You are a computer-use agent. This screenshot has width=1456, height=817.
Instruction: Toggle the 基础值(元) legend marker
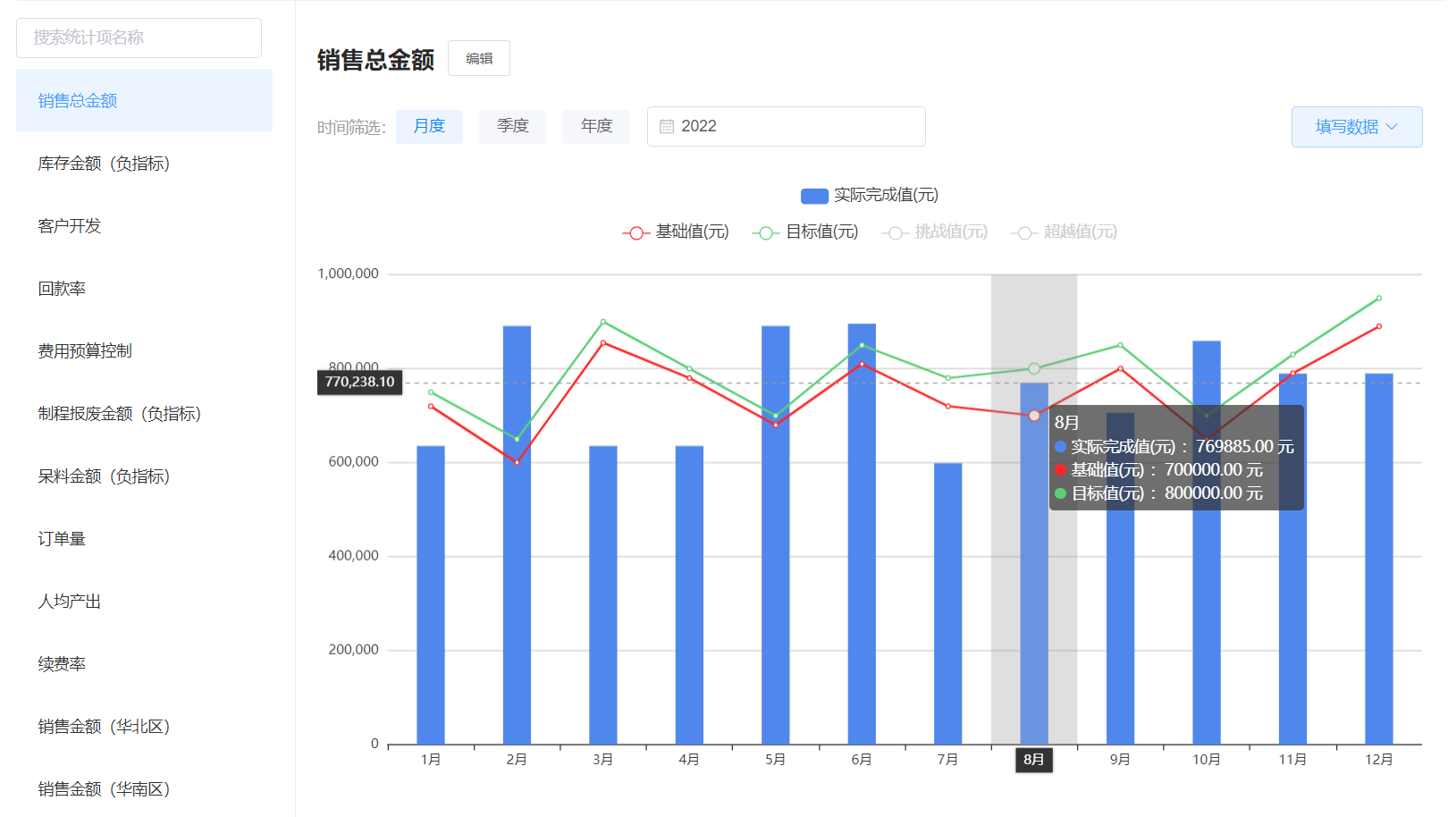[x=635, y=232]
